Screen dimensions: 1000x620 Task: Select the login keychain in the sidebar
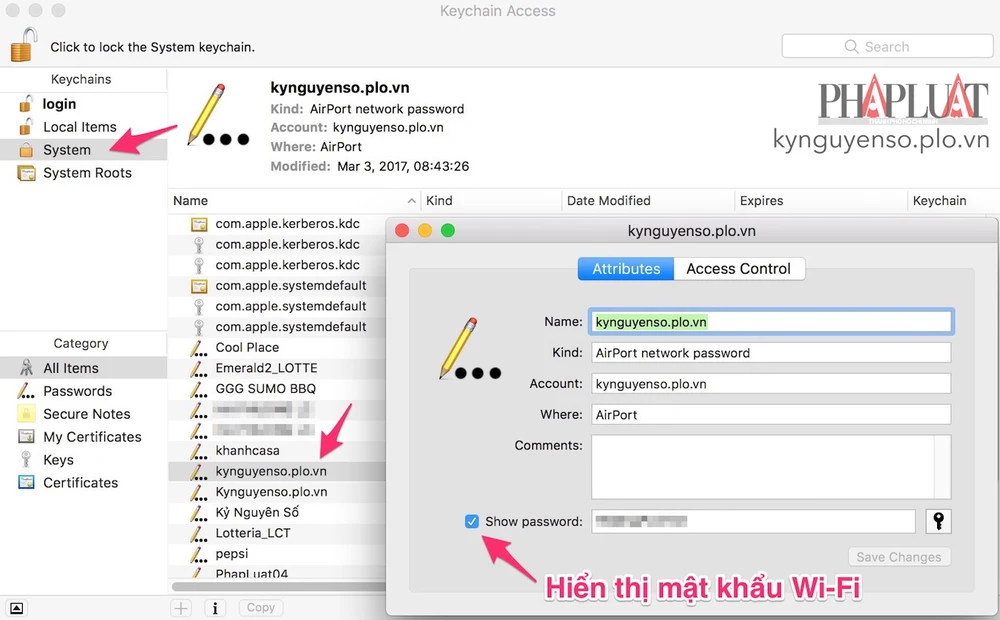pyautogui.click(x=59, y=104)
